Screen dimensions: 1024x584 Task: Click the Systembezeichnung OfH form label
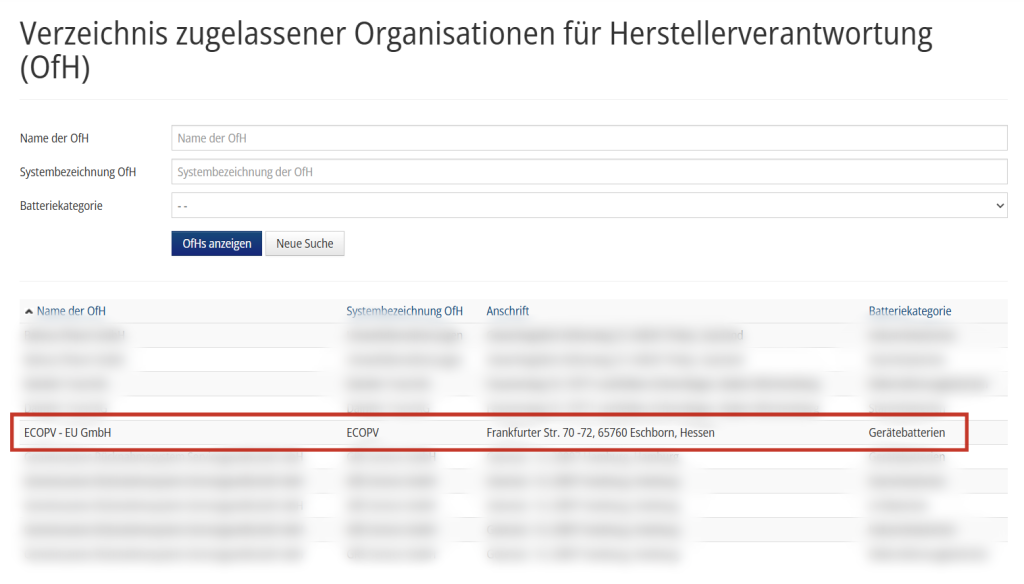click(78, 172)
